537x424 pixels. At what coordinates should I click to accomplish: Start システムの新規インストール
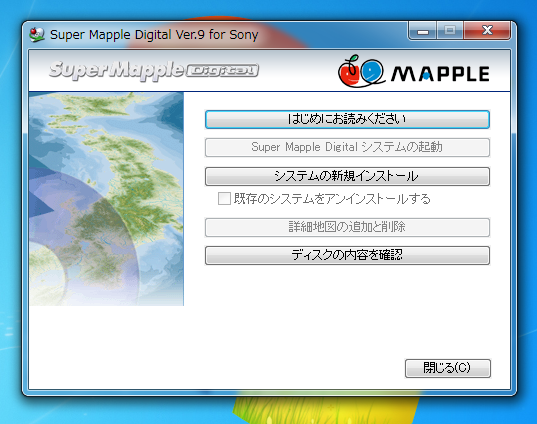tap(347, 176)
